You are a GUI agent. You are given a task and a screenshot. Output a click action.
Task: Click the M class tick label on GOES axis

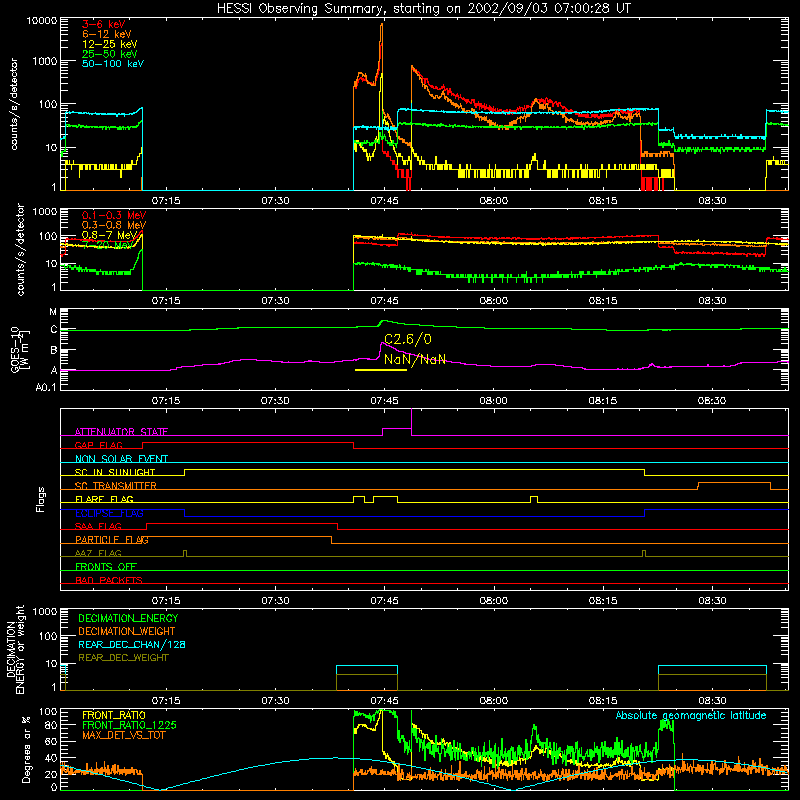(x=53, y=312)
